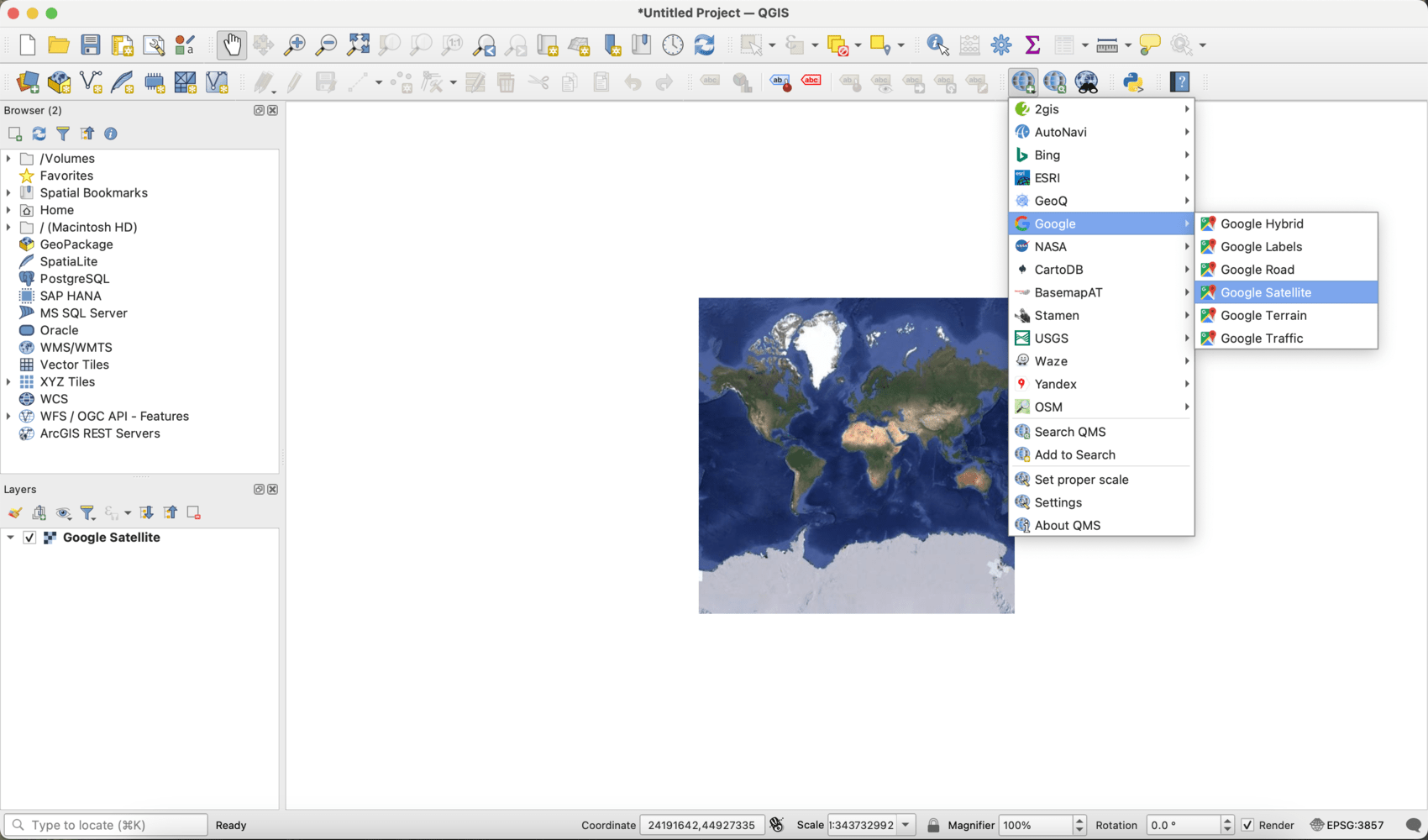Click Remove Layer icon in Layers panel
This screenshot has height=840, width=1428.
(x=194, y=512)
